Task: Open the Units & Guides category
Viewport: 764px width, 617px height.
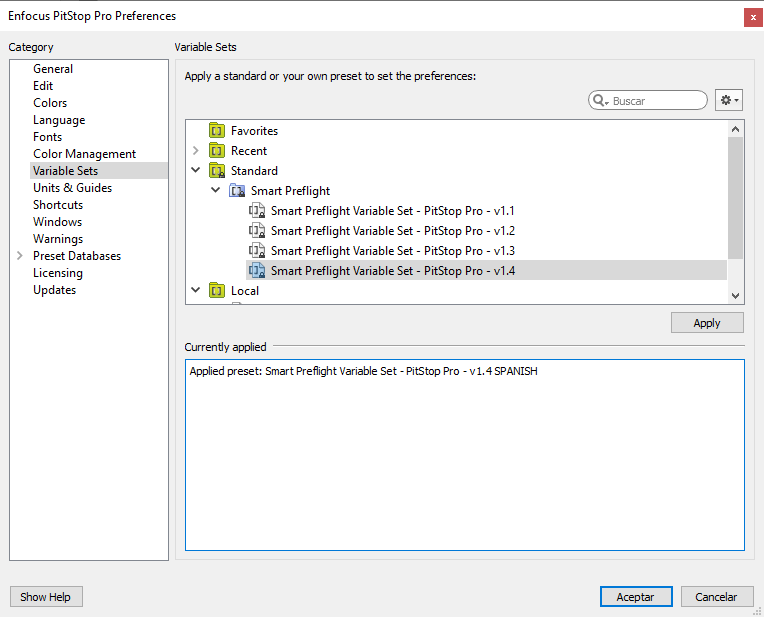Action: pos(72,188)
